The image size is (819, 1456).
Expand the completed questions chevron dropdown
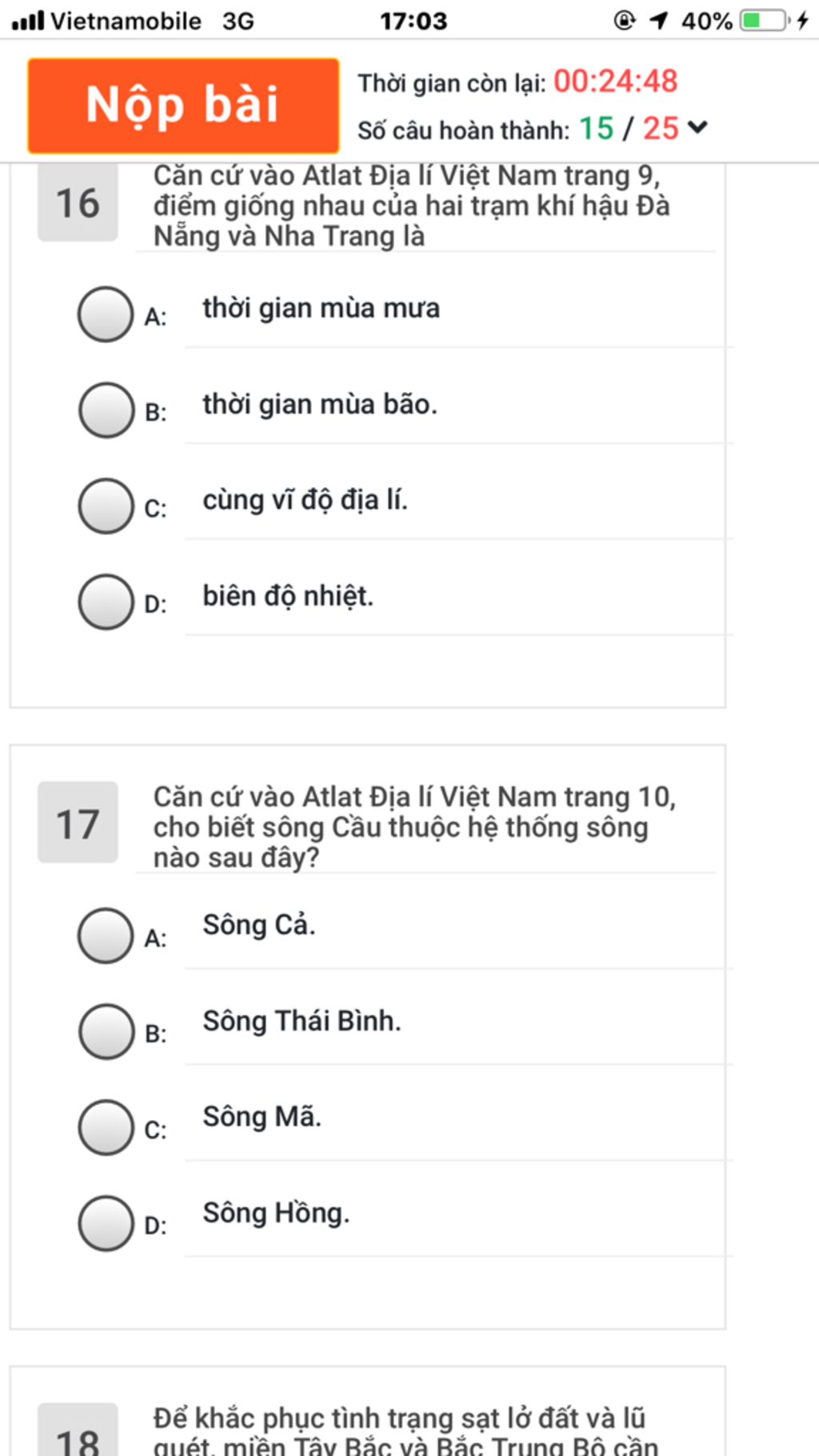[697, 127]
